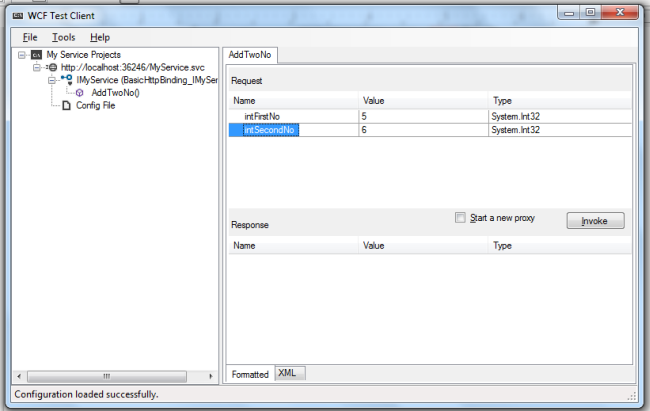Click the WCF Test Client title bar icon

(17, 16)
